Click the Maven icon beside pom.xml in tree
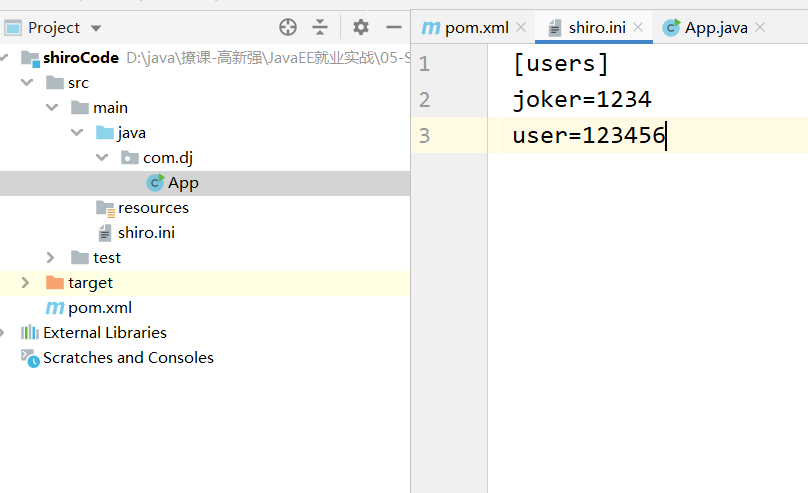Viewport: 808px width, 493px height. [x=55, y=308]
